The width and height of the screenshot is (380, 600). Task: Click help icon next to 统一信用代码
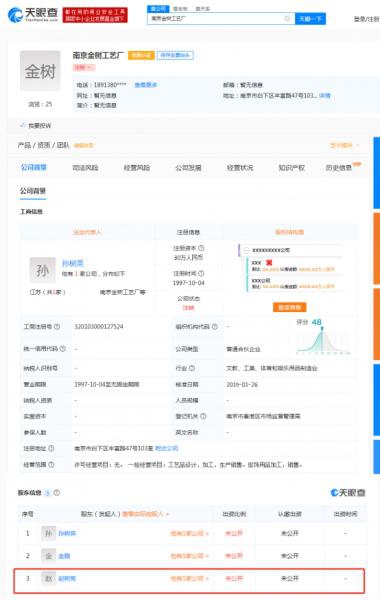(x=63, y=349)
